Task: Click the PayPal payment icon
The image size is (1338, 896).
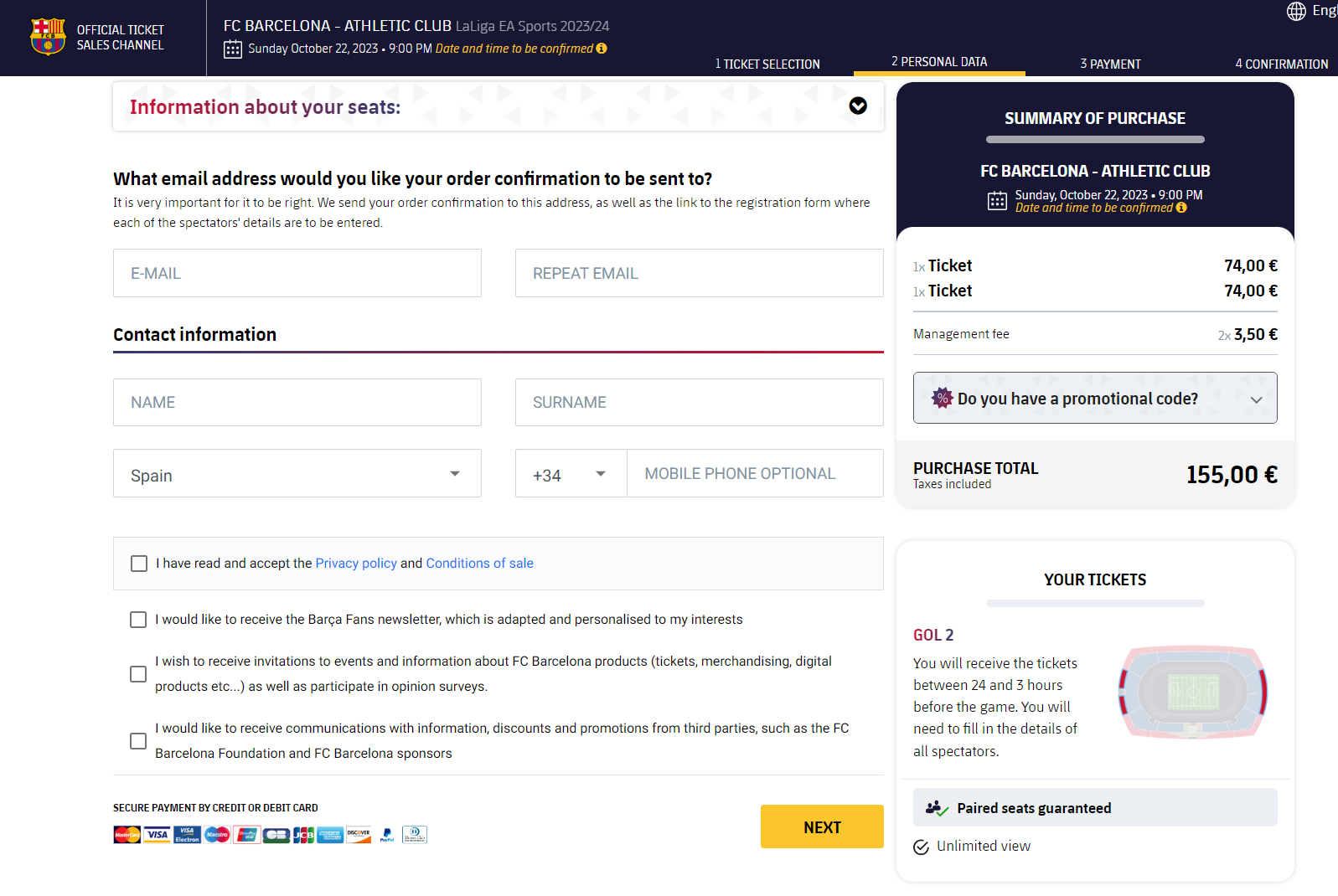Action: (x=386, y=835)
